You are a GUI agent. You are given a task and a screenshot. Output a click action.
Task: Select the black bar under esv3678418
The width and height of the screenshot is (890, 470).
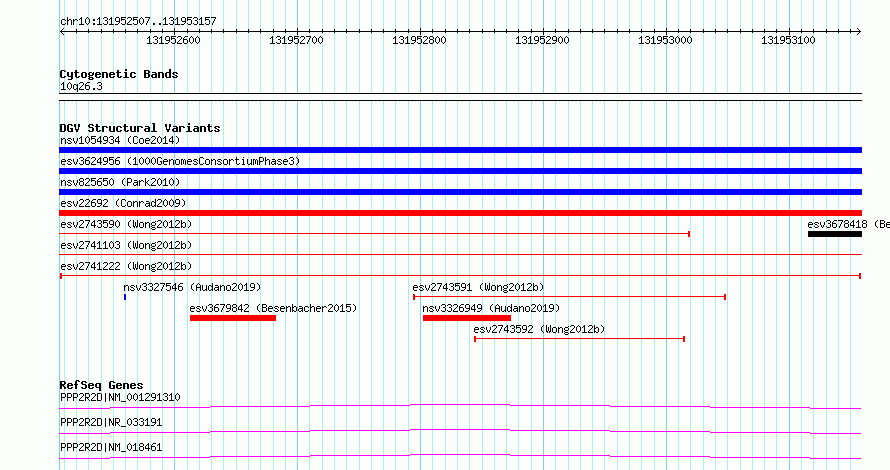click(x=835, y=234)
